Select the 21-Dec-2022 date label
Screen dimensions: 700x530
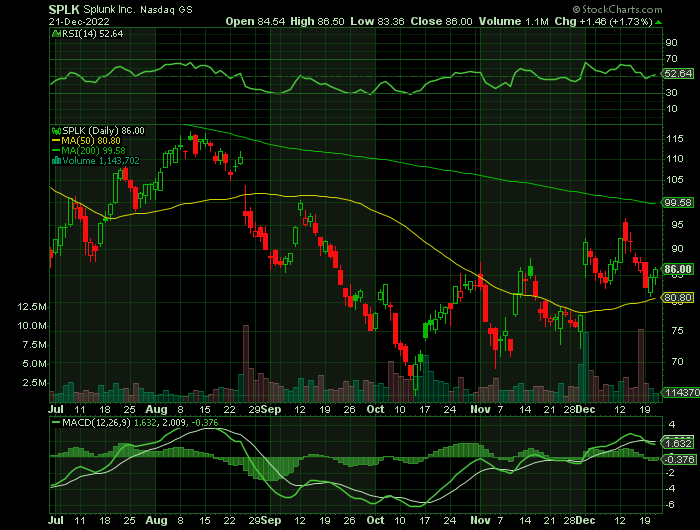pos(79,21)
